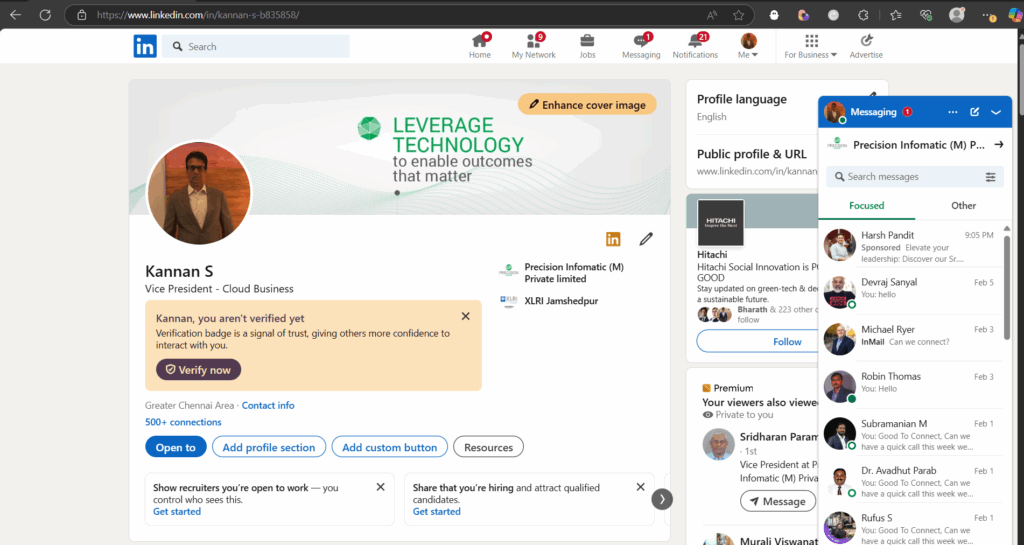Click the LinkedIn logo icon
Screen dimensions: 1024x545
pos(145,46)
